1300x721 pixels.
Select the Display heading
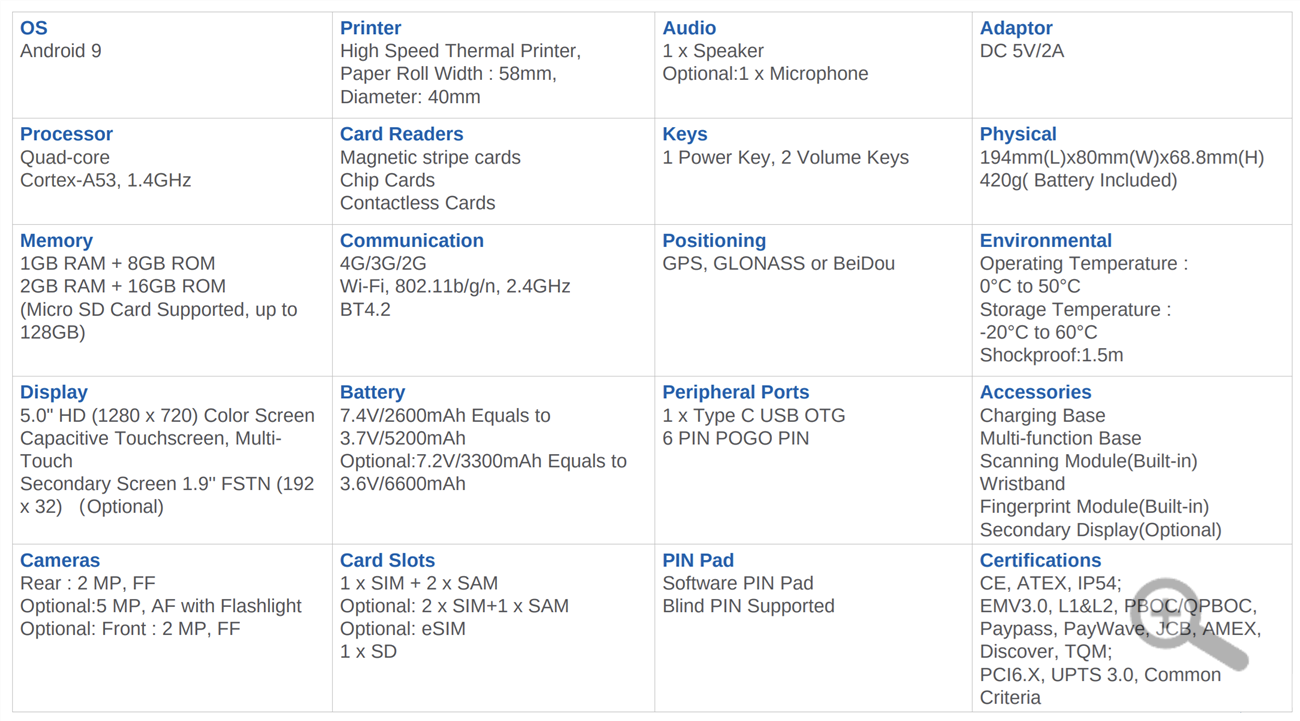point(54,392)
